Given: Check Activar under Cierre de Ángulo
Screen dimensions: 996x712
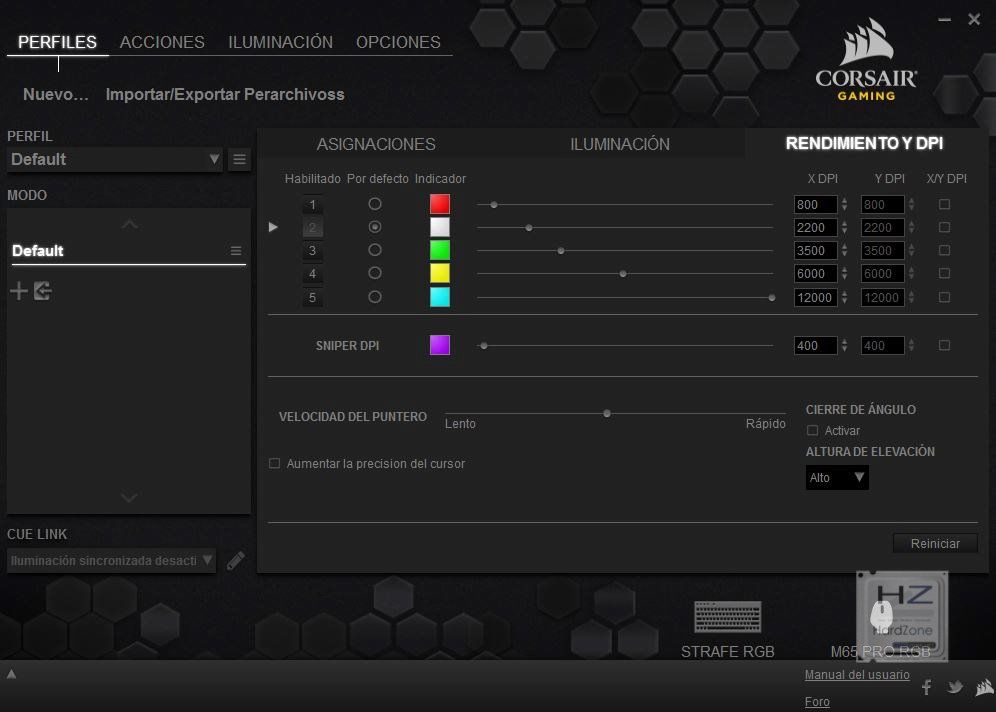Looking at the screenshot, I should 812,431.
